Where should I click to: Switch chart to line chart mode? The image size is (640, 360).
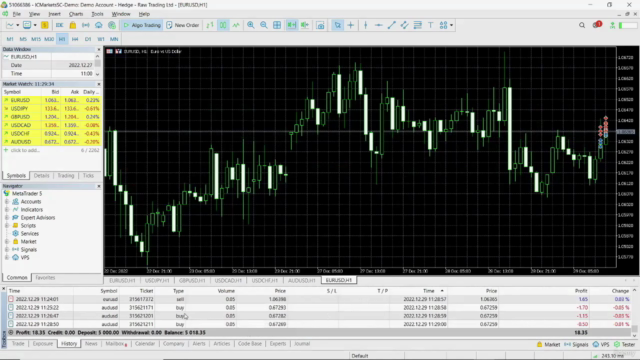tap(236, 25)
